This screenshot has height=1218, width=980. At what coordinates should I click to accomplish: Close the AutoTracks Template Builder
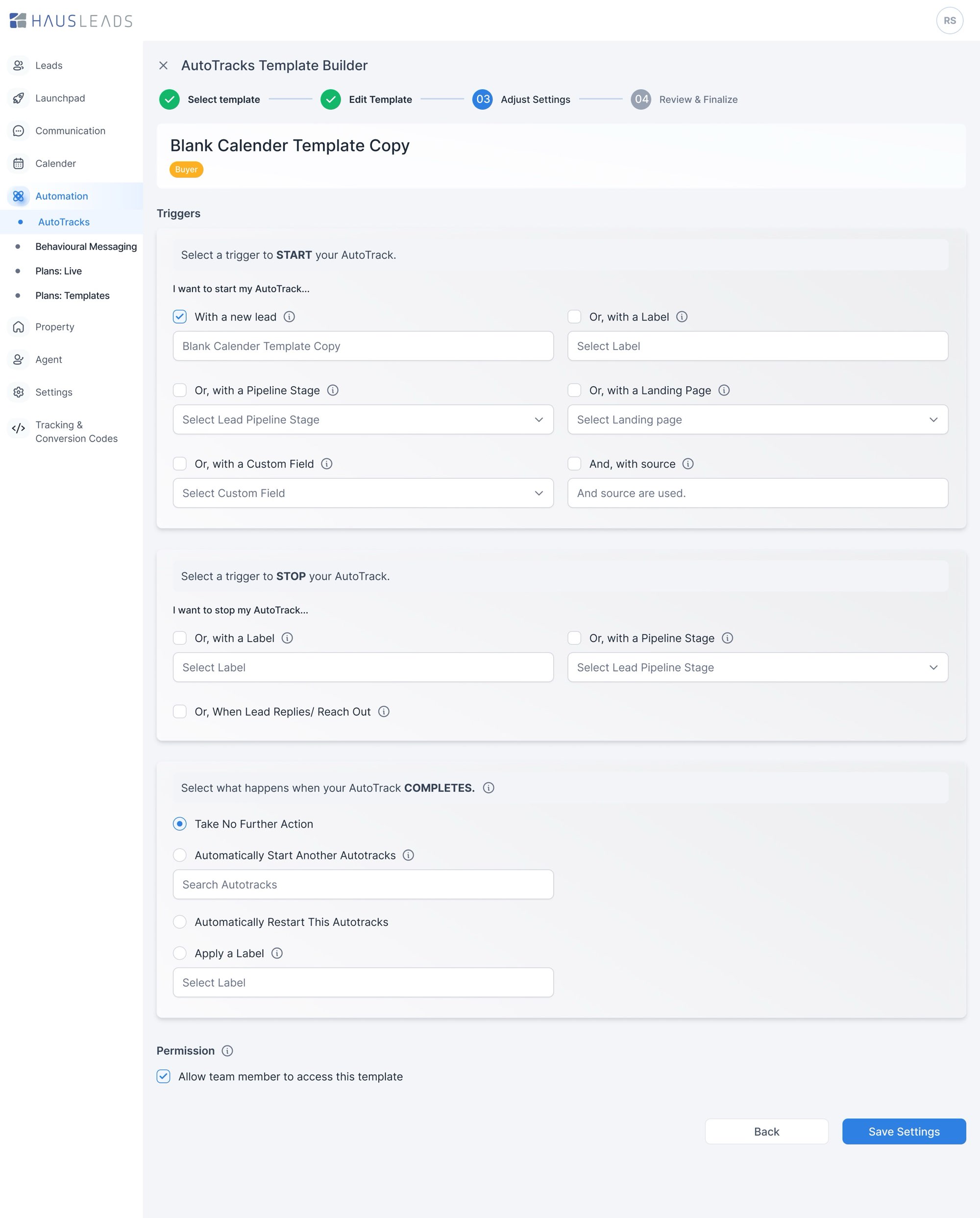[x=163, y=66]
